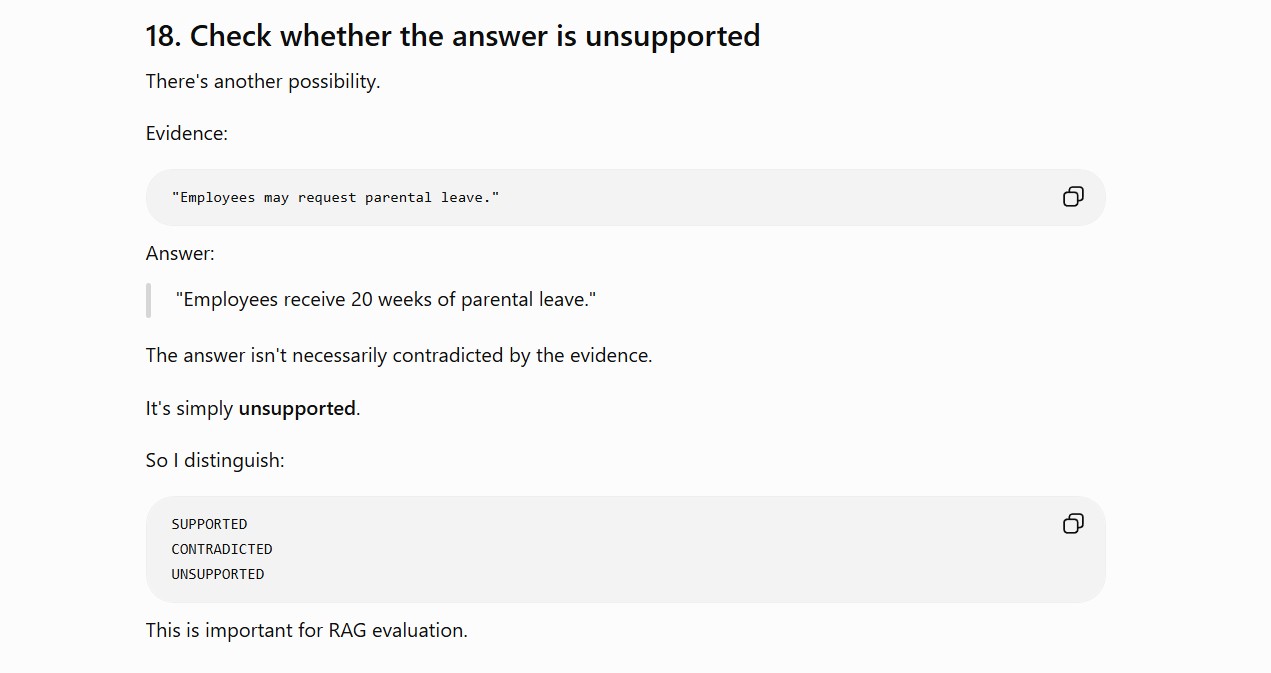
Task: Click the quoted answer about 20 weeks
Action: coord(386,299)
